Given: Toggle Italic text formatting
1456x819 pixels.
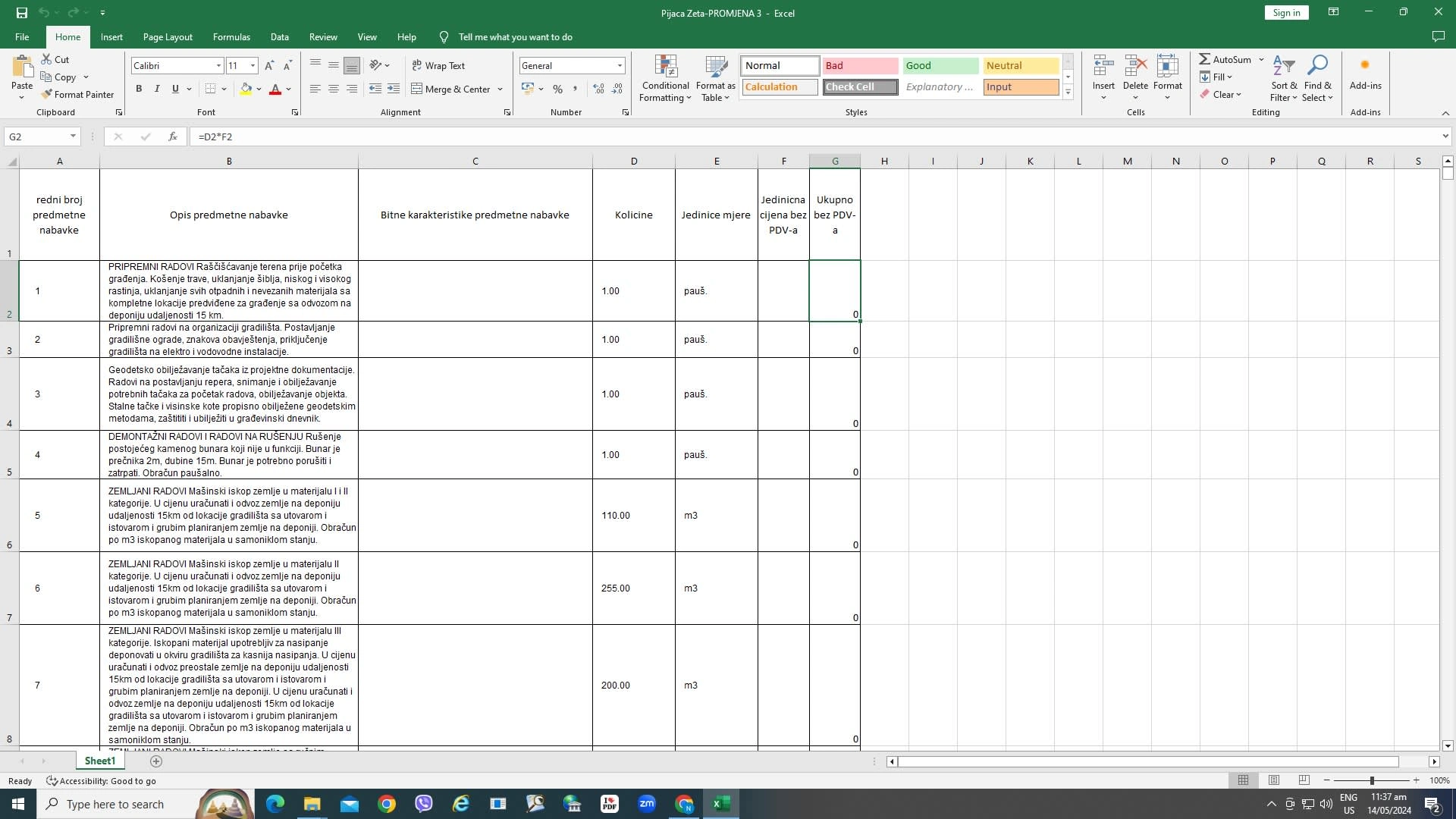Looking at the screenshot, I should point(157,89).
